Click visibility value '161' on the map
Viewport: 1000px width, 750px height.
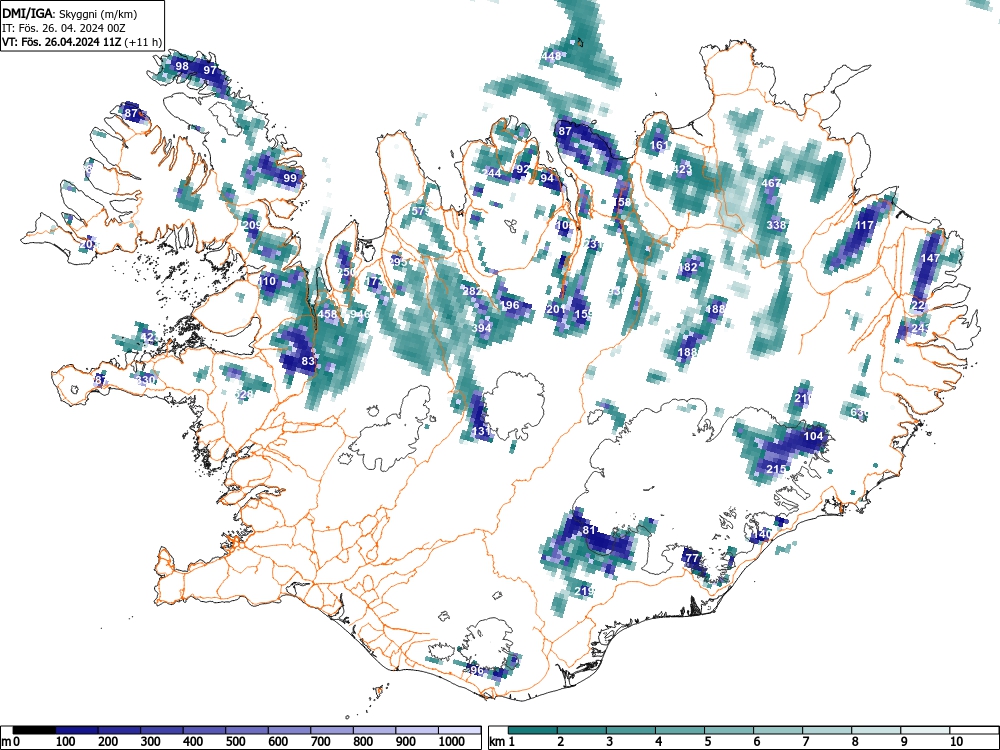pyautogui.click(x=659, y=145)
